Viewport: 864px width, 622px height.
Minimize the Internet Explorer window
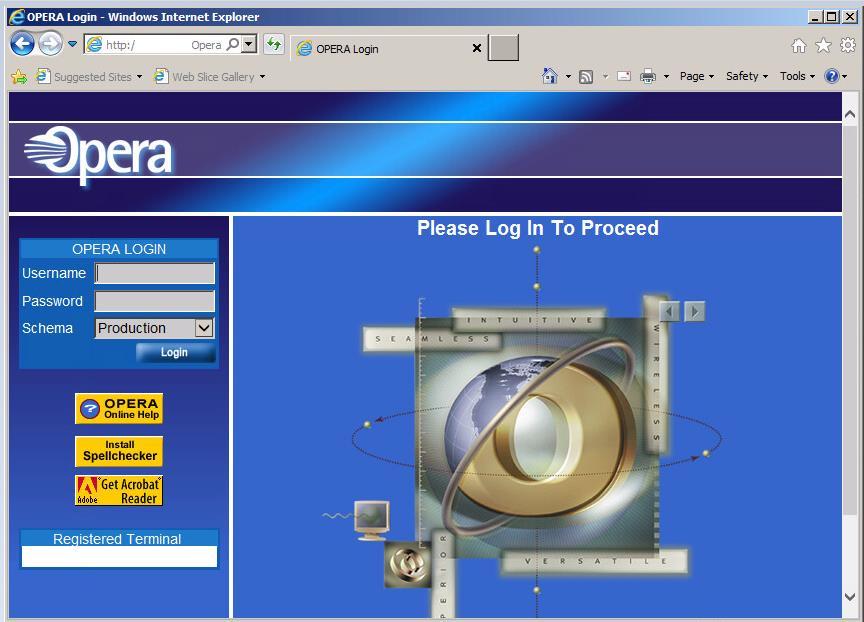816,17
